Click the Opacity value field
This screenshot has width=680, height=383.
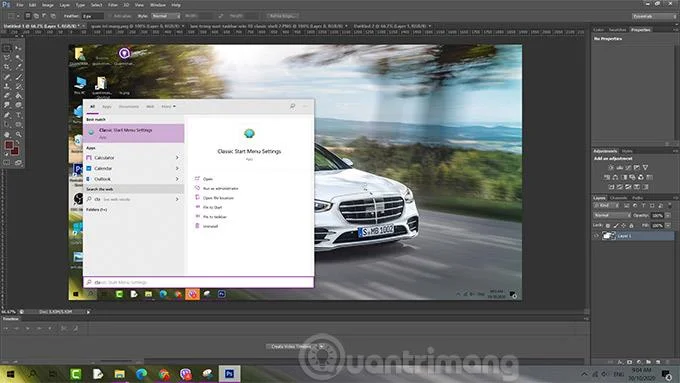[x=657, y=216]
